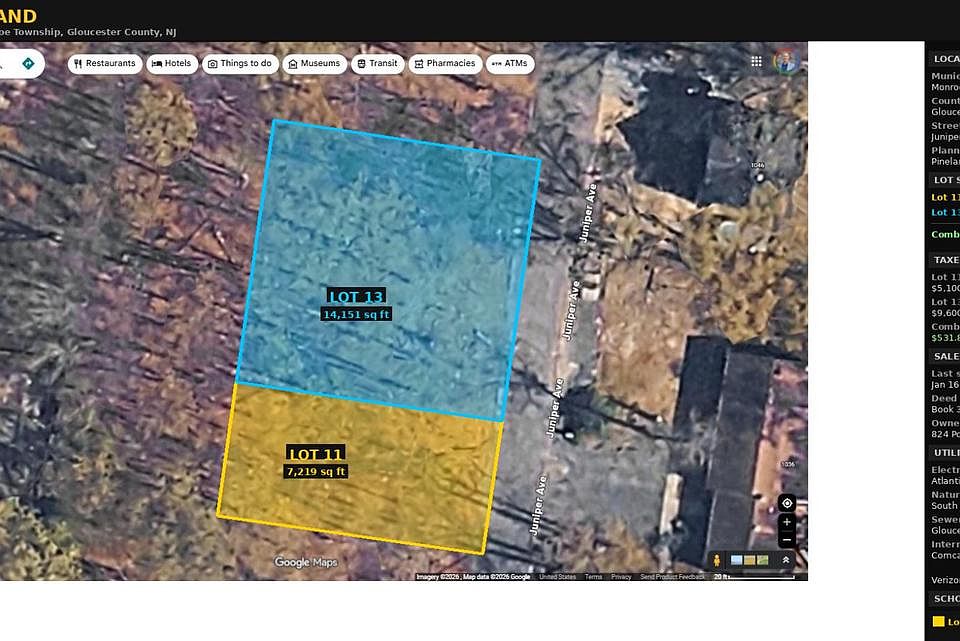Screen dimensions: 960x641
Task: Select the Pharmacies category chip
Action: 445,64
